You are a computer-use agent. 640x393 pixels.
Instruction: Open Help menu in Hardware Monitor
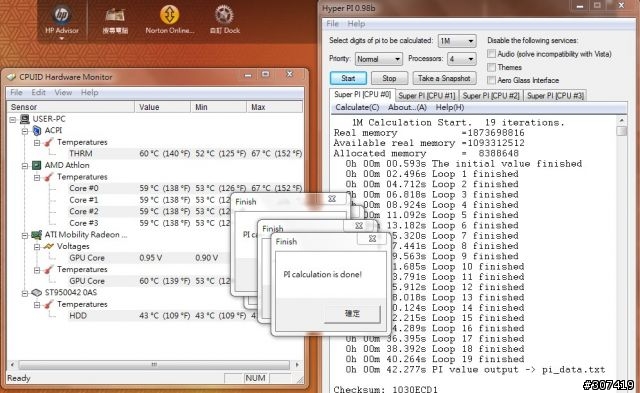pos(89,93)
